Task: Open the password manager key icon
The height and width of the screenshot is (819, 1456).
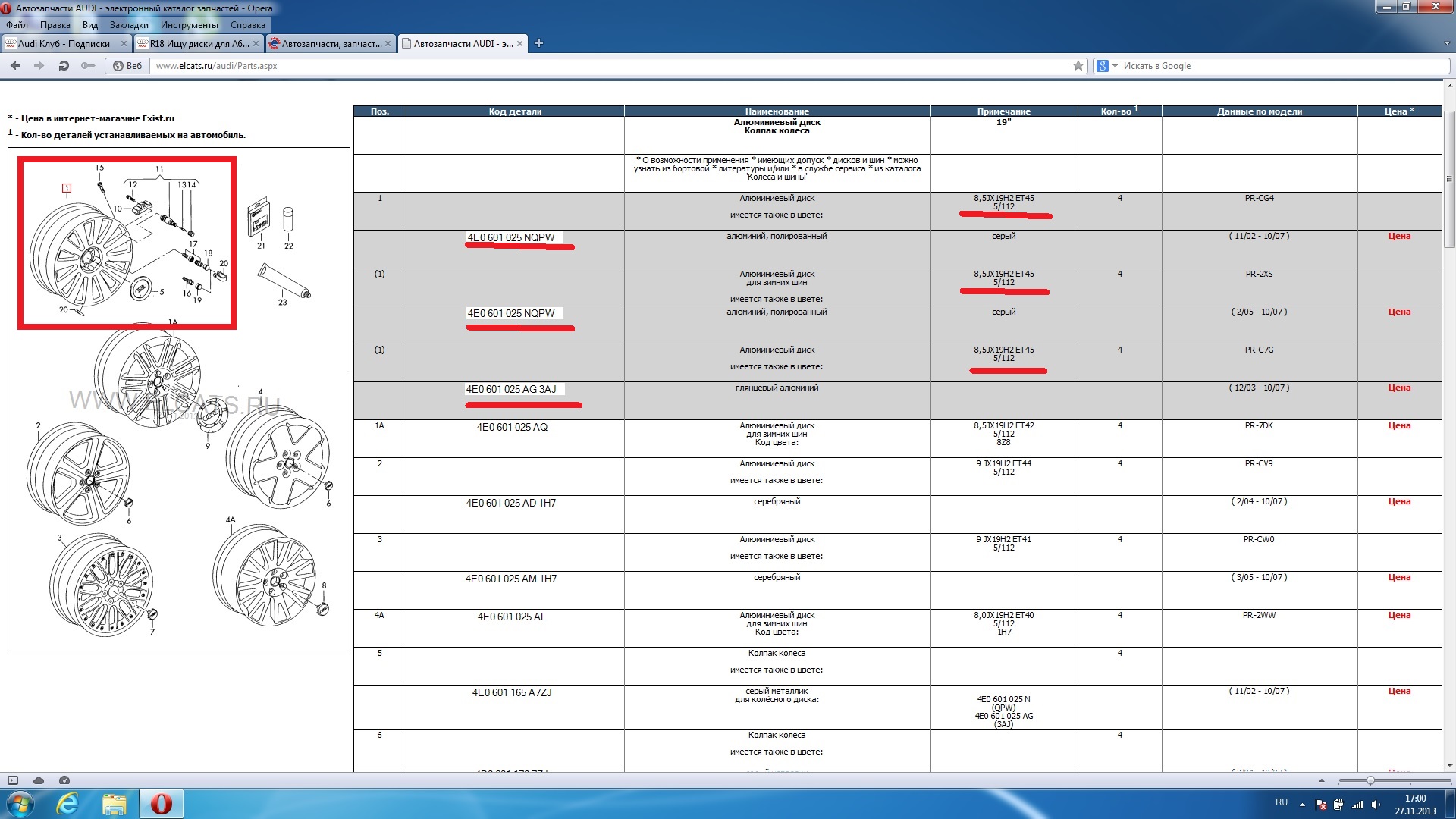Action: pos(88,66)
